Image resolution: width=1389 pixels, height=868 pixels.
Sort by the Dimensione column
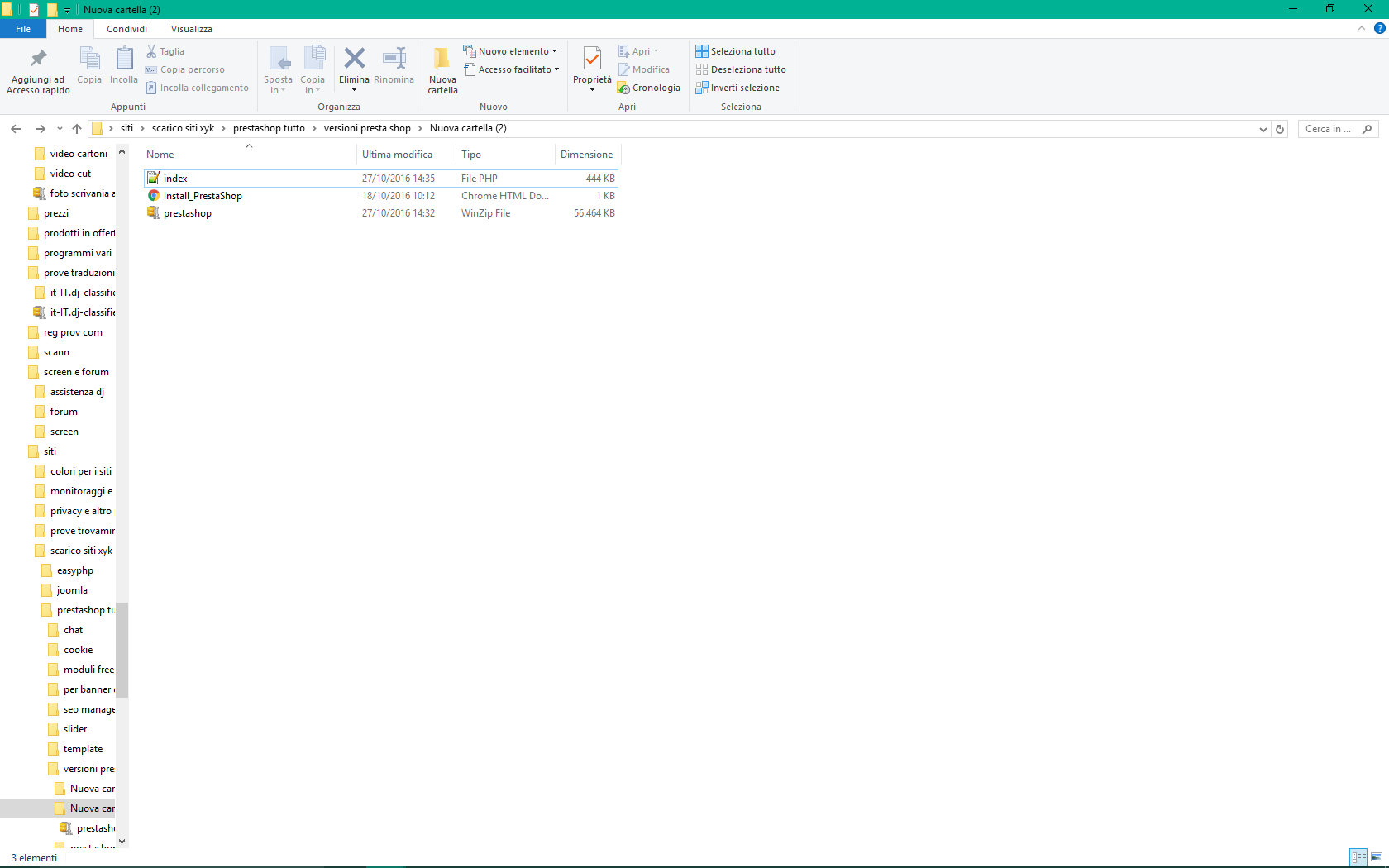coord(587,155)
